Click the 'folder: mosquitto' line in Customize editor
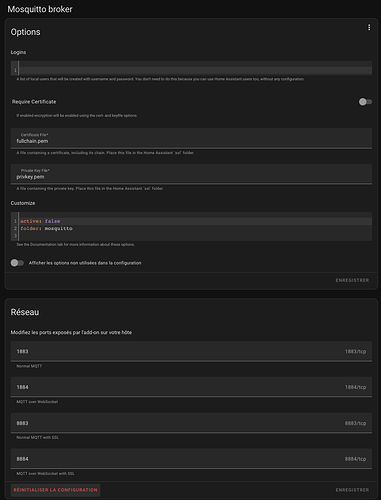Viewport: 381px width, 500px height. coord(46,228)
